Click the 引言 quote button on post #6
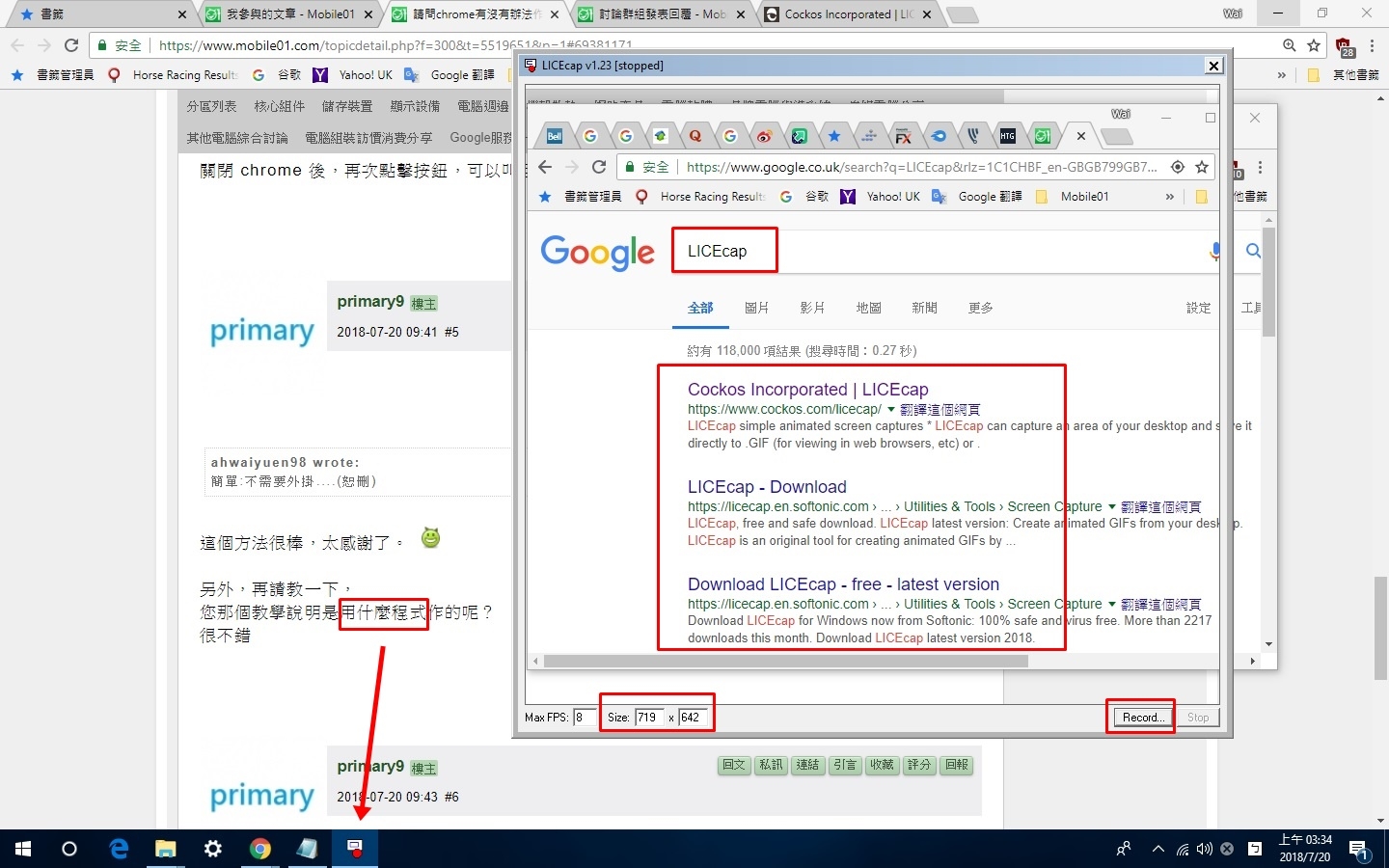This screenshot has height=868, width=1389. [845, 765]
